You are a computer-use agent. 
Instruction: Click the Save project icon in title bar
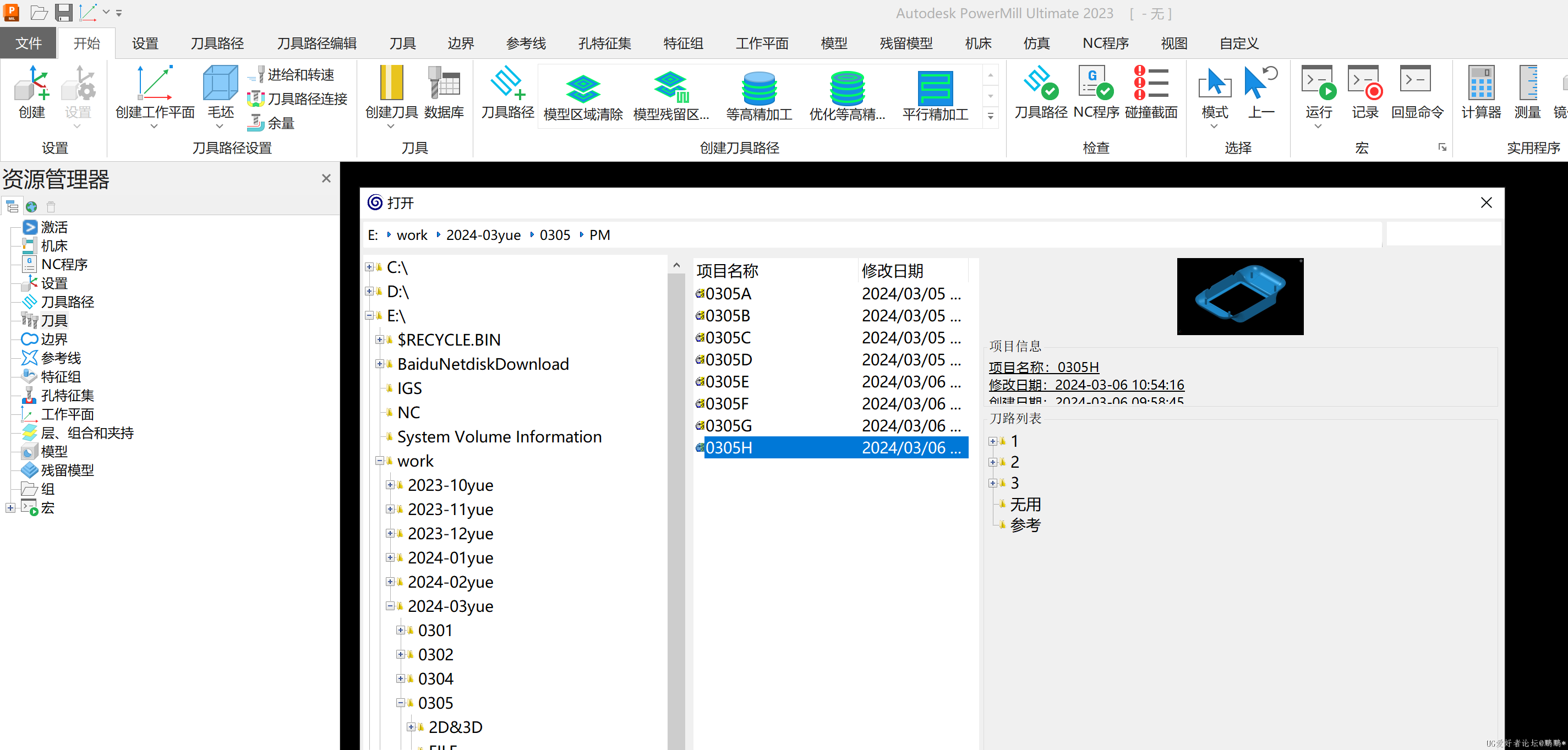coord(64,12)
